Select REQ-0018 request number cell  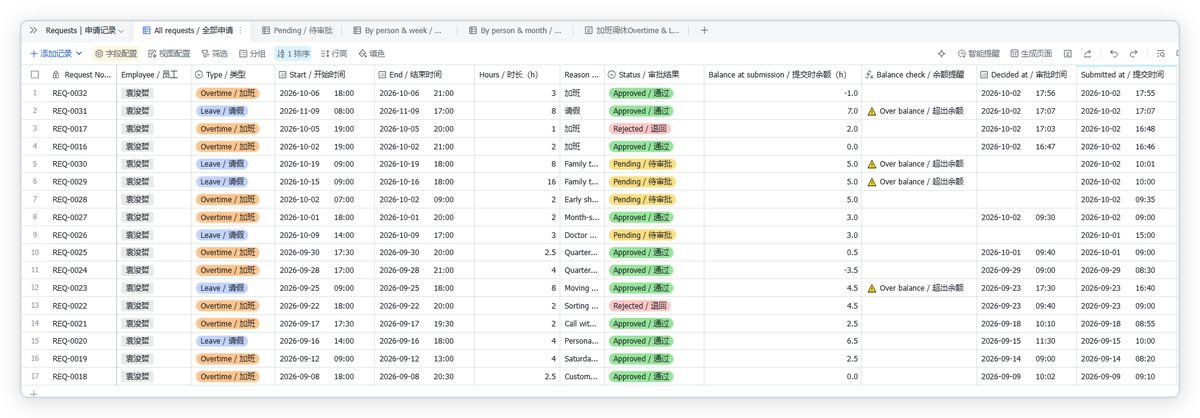coord(81,376)
